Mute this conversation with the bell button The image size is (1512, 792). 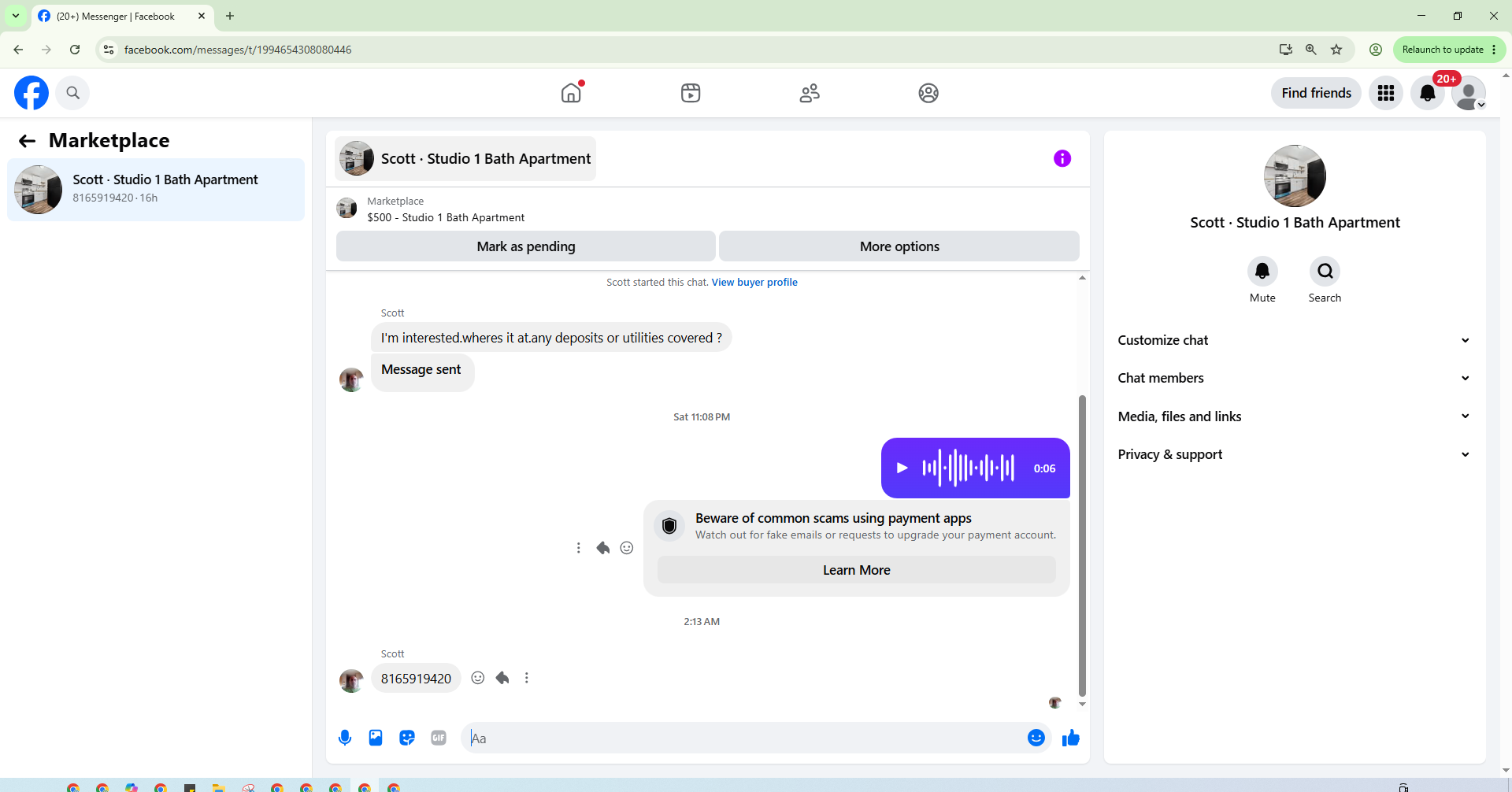pyautogui.click(x=1262, y=272)
